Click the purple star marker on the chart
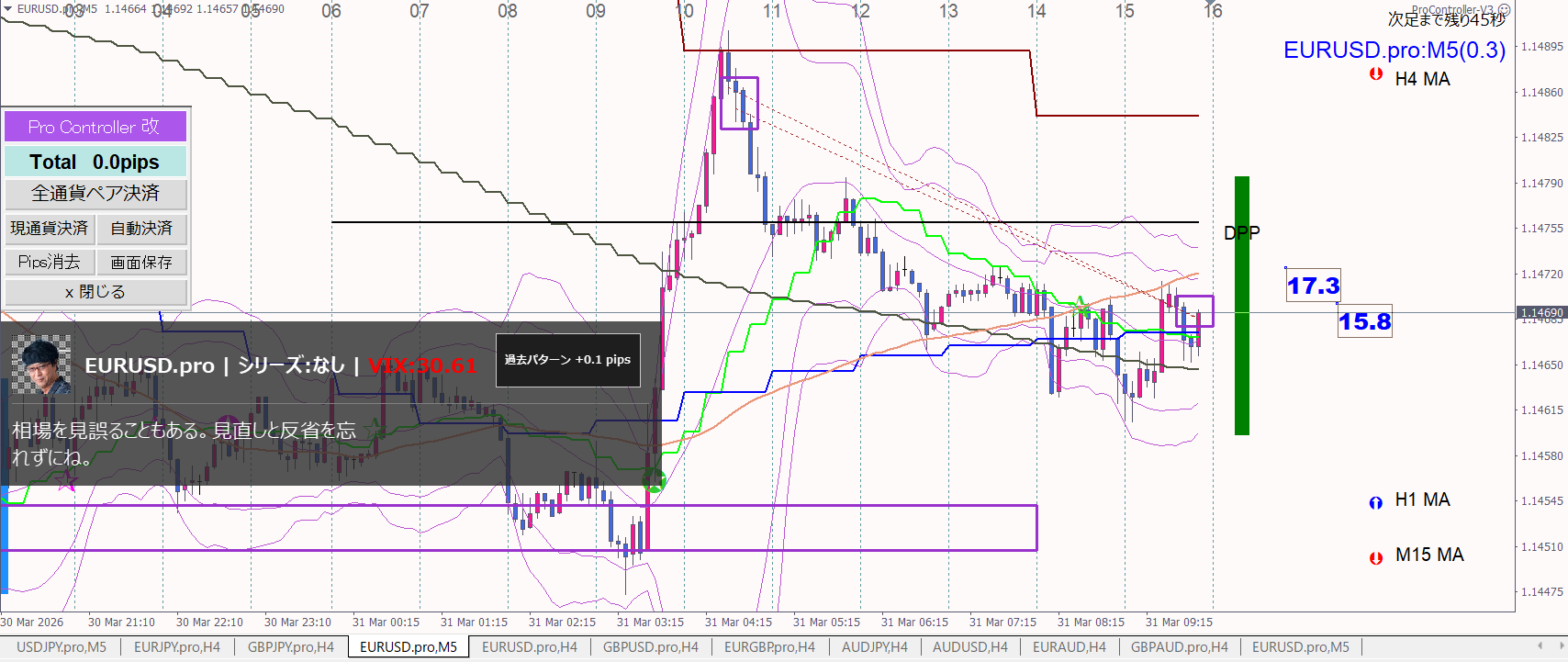 (66, 480)
